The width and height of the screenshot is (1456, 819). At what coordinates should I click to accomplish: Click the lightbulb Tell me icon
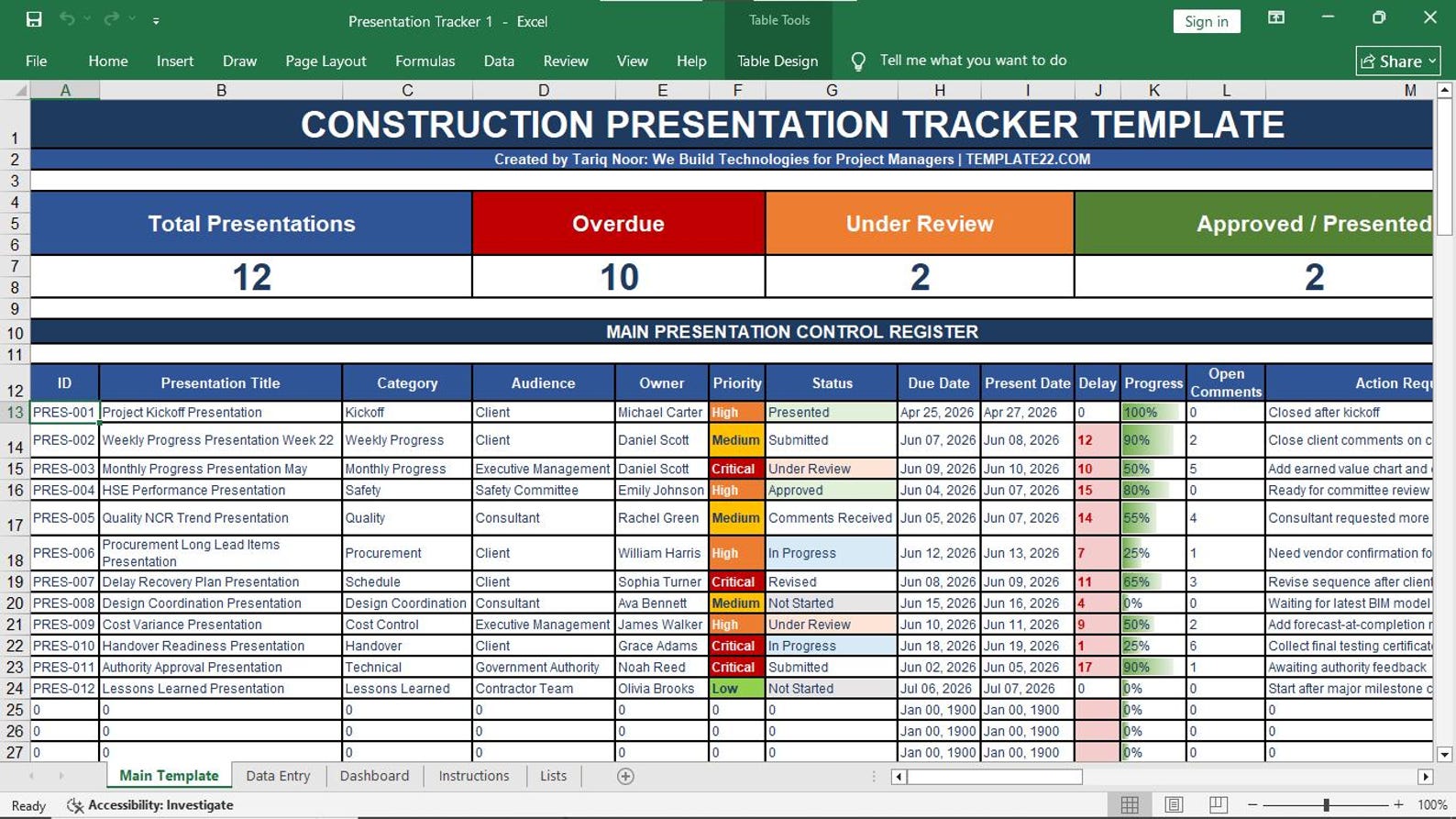coord(858,61)
